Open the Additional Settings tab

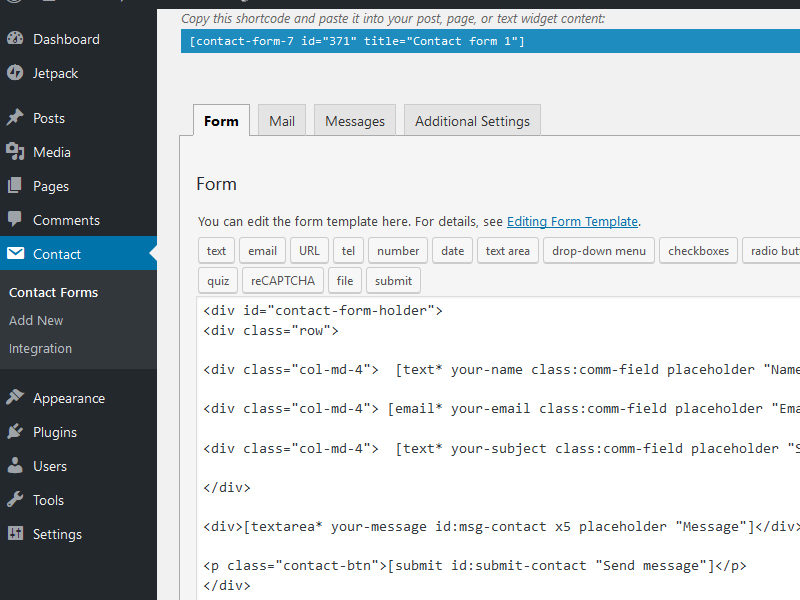coord(472,121)
